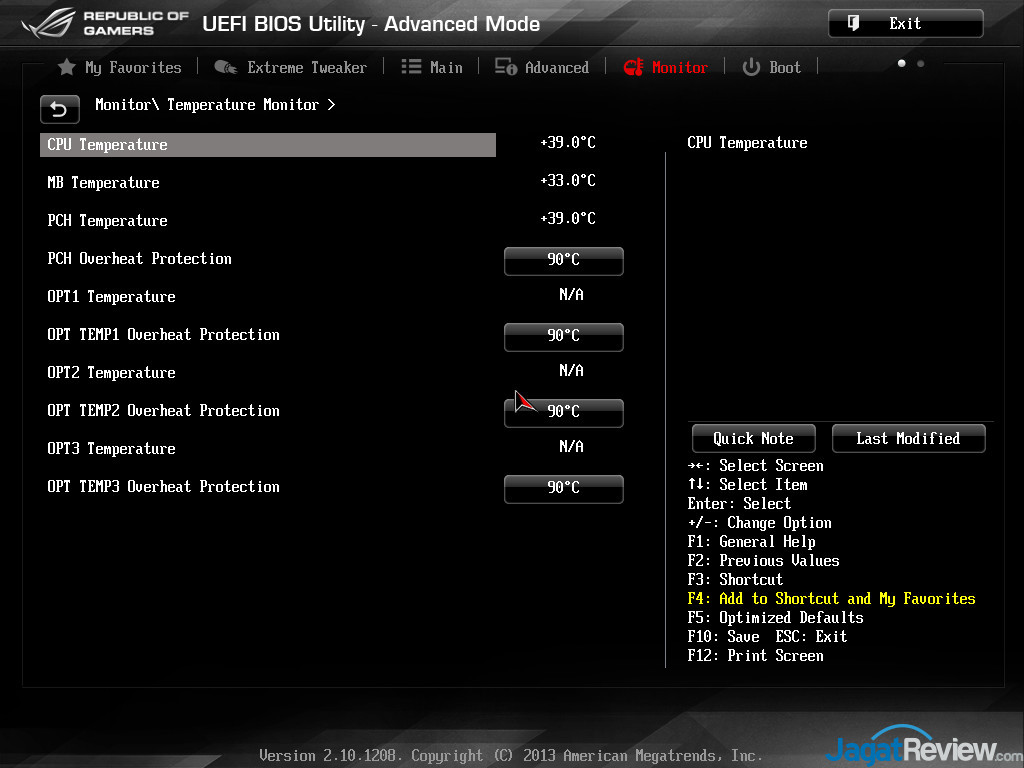Select the CPU Temperature row

click(x=268, y=145)
